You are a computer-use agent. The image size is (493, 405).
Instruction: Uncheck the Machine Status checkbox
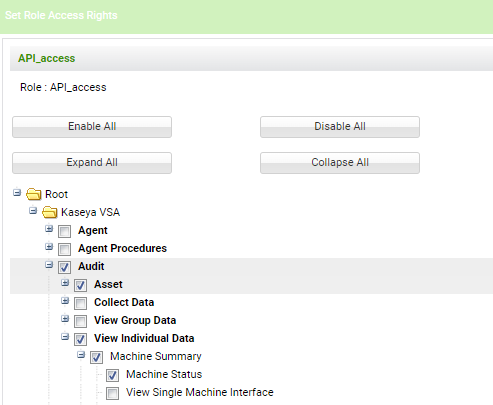coord(112,375)
